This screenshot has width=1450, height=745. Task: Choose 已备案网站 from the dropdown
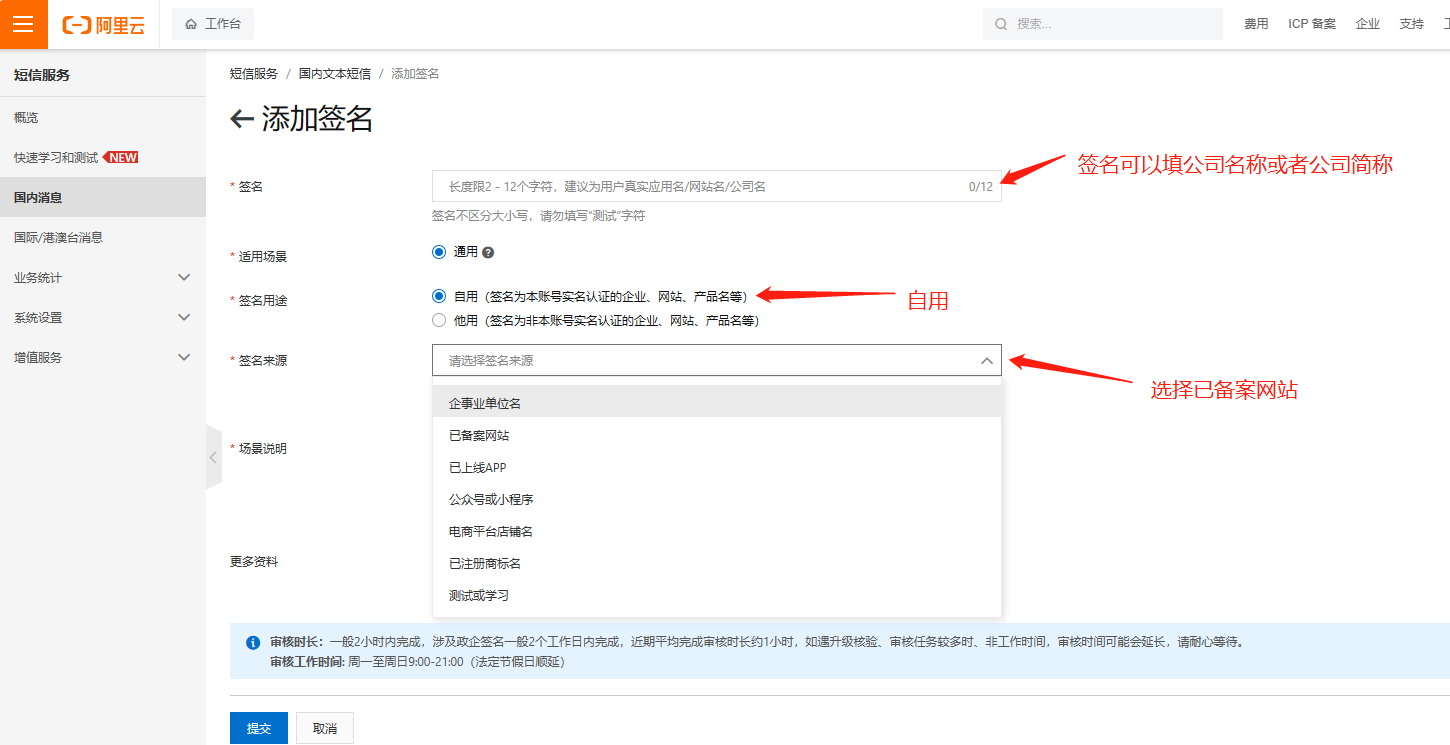(x=716, y=435)
